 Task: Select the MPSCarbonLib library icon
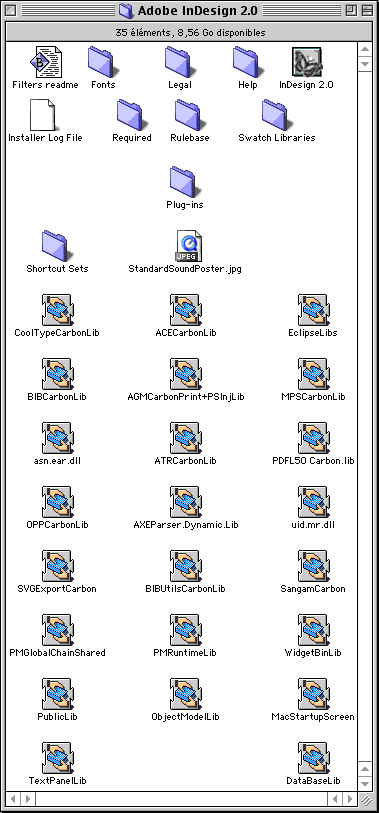(x=313, y=374)
